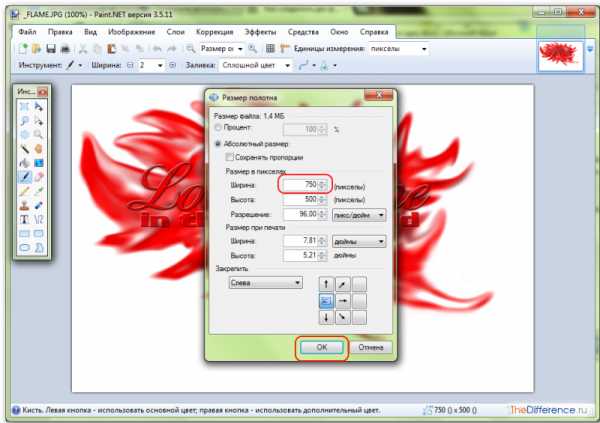
Task: Open the Правка menu
Action: 60,32
